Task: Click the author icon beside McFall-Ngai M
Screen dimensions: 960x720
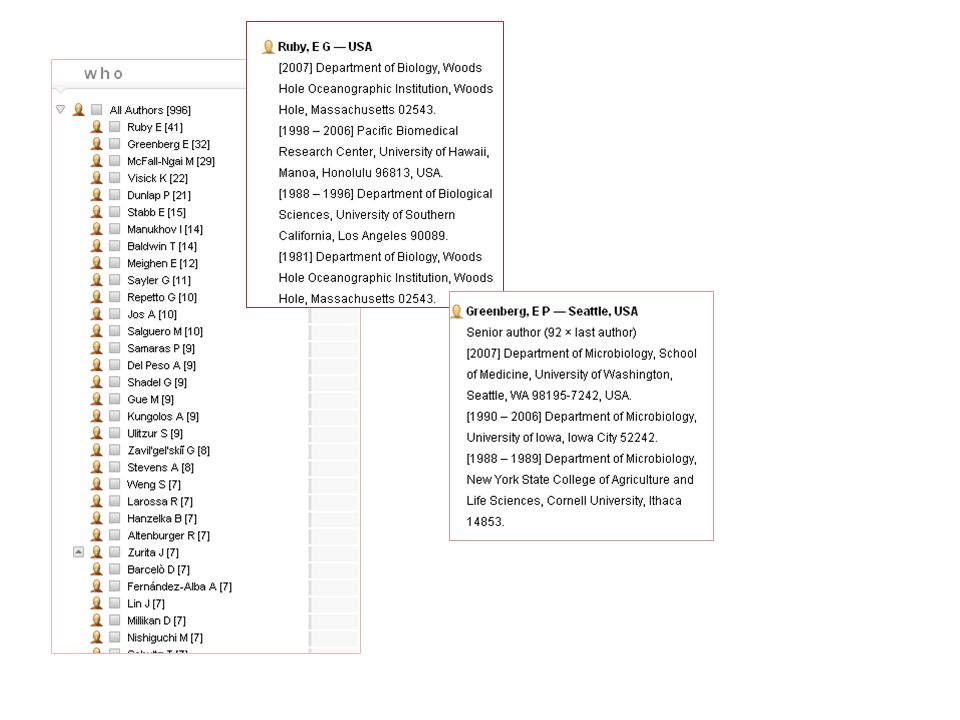Action: tap(97, 161)
